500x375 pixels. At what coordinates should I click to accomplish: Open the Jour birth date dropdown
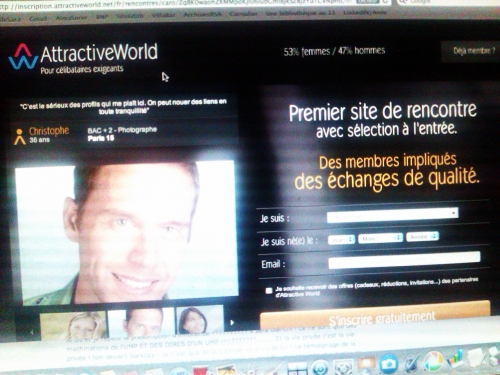[x=341, y=239]
